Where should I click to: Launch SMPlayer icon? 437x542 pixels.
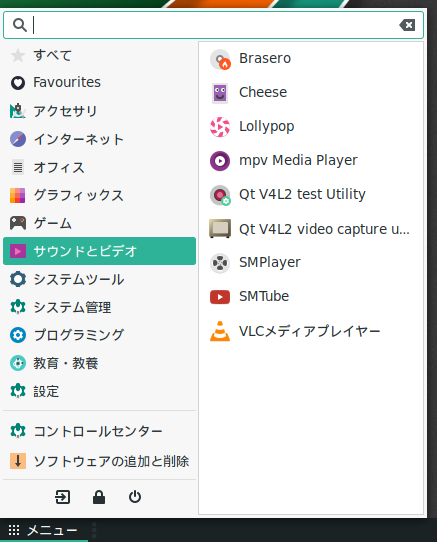220,263
